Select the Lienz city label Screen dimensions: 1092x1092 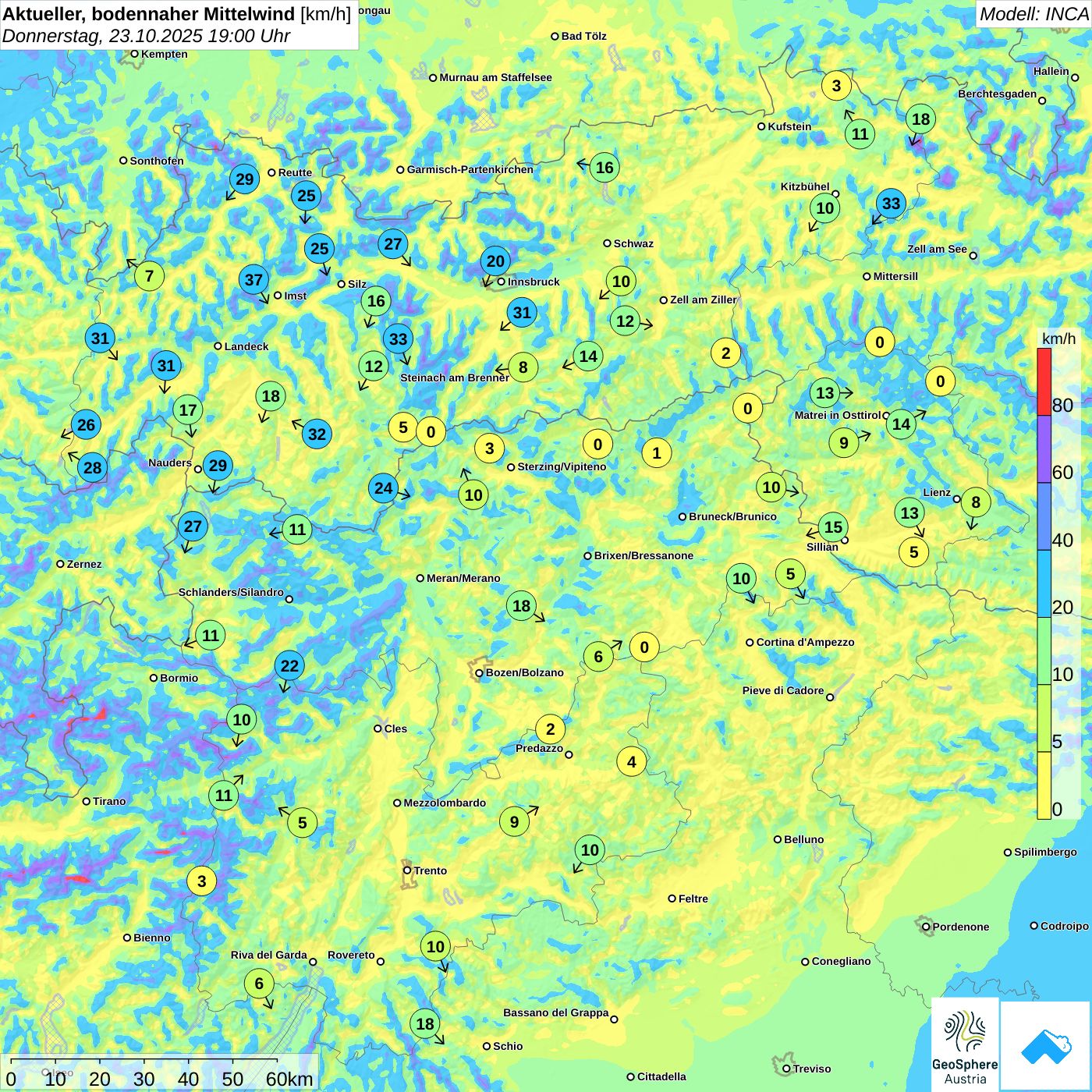(x=937, y=492)
